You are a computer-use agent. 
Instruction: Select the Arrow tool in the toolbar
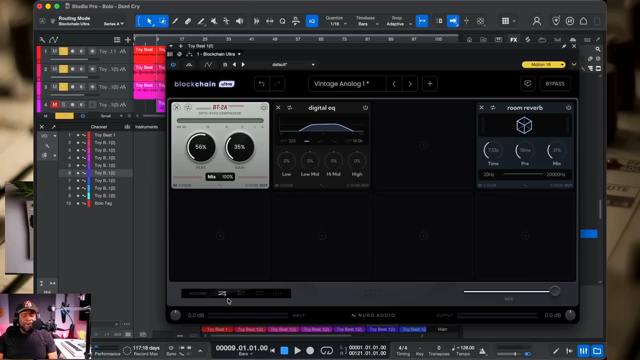pos(149,21)
